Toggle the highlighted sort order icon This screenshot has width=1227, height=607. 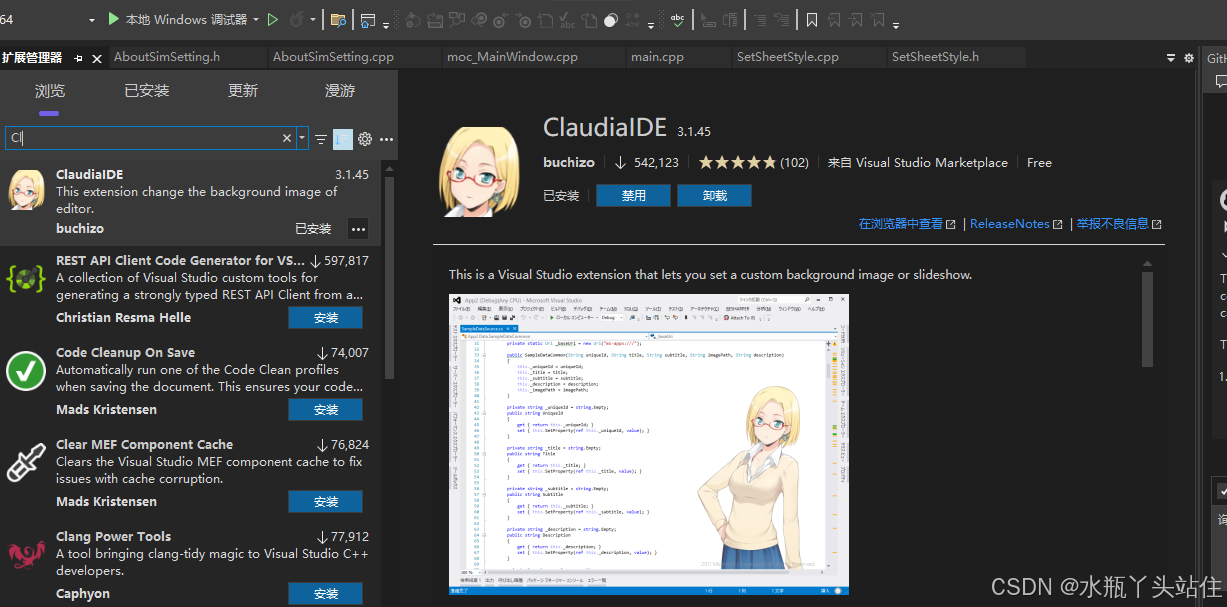coord(343,139)
